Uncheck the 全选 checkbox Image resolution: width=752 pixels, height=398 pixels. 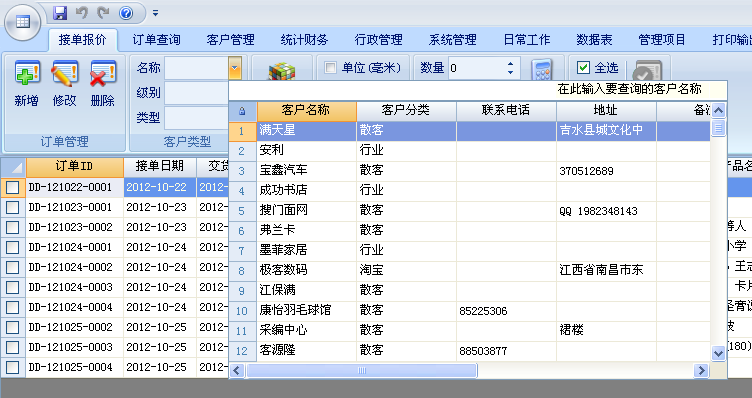(583, 68)
